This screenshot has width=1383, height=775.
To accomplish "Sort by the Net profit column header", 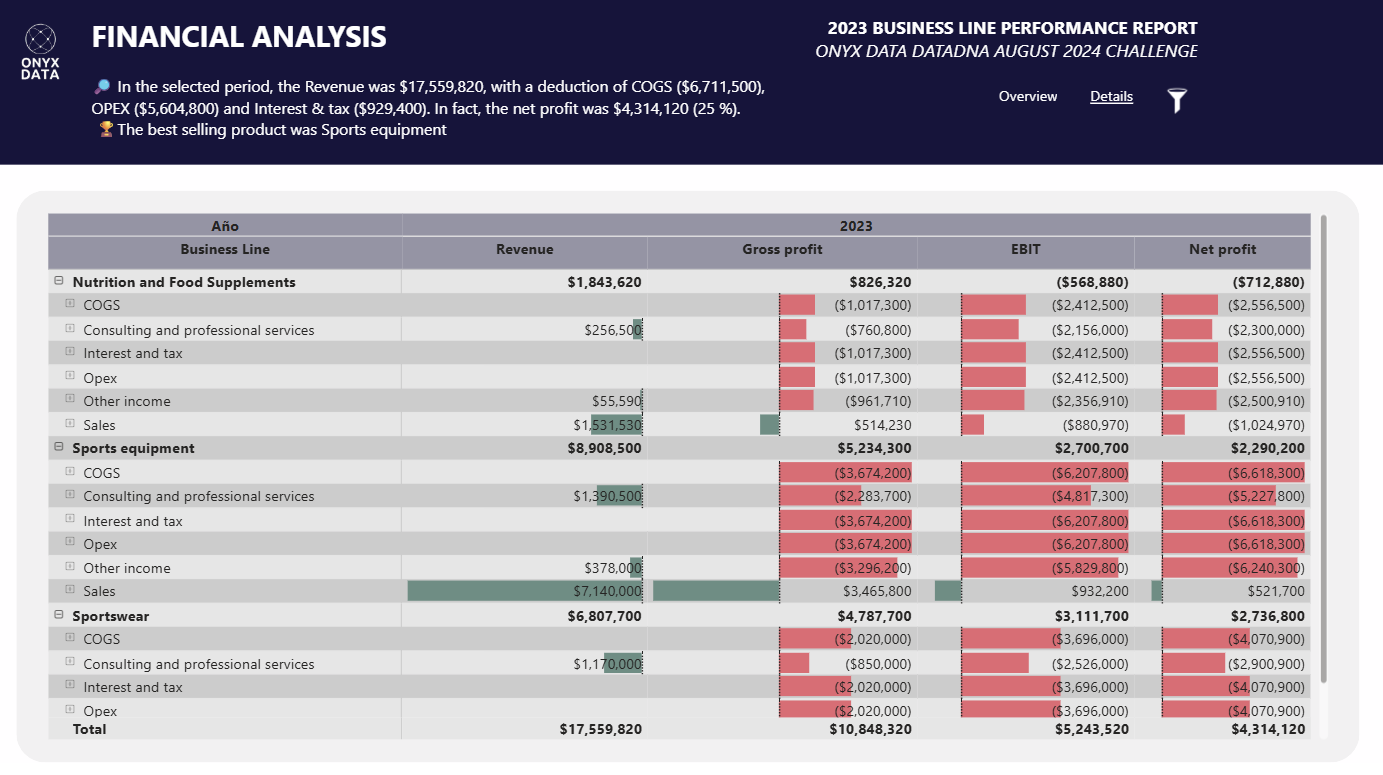I will 1222,250.
